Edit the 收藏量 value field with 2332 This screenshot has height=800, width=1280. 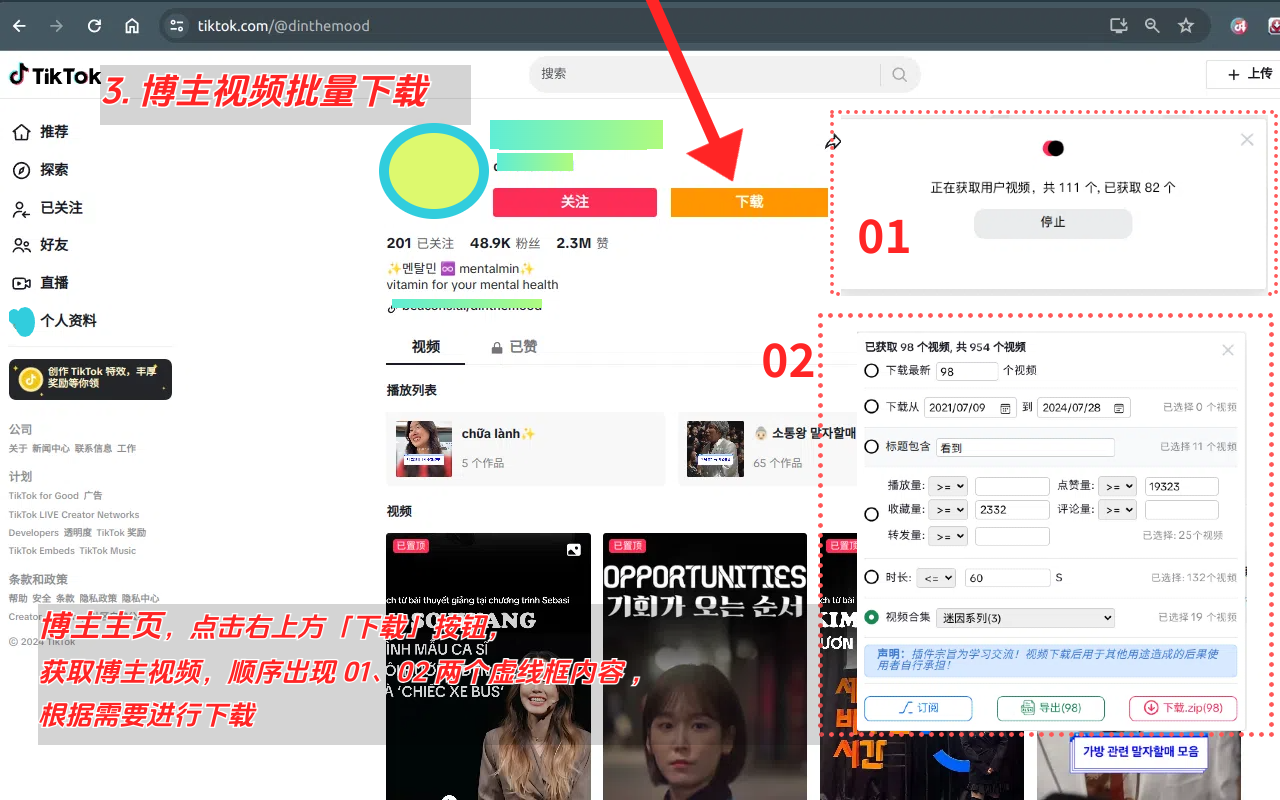(x=1012, y=510)
